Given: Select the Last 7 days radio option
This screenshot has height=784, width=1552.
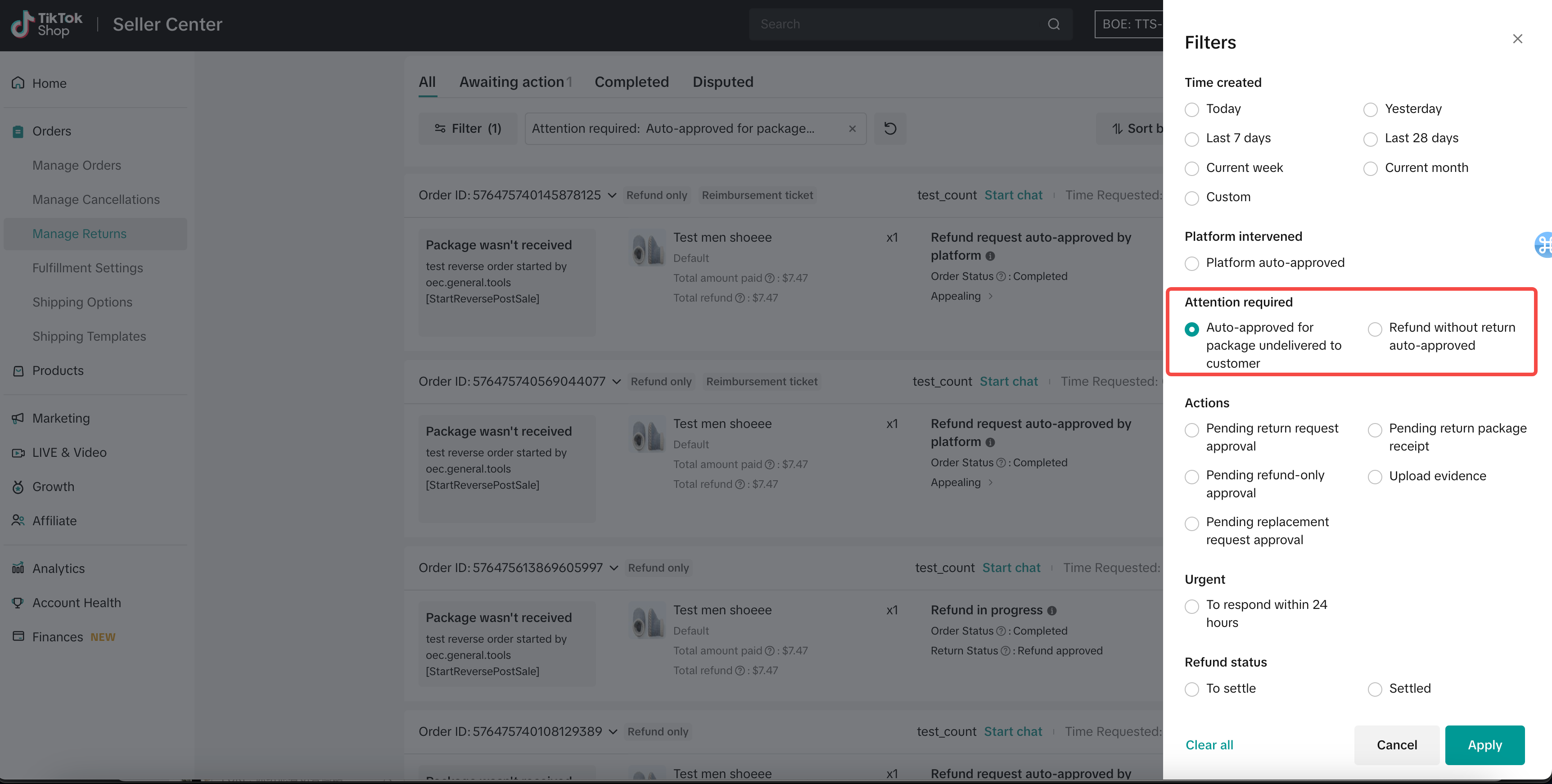Looking at the screenshot, I should [x=1191, y=139].
